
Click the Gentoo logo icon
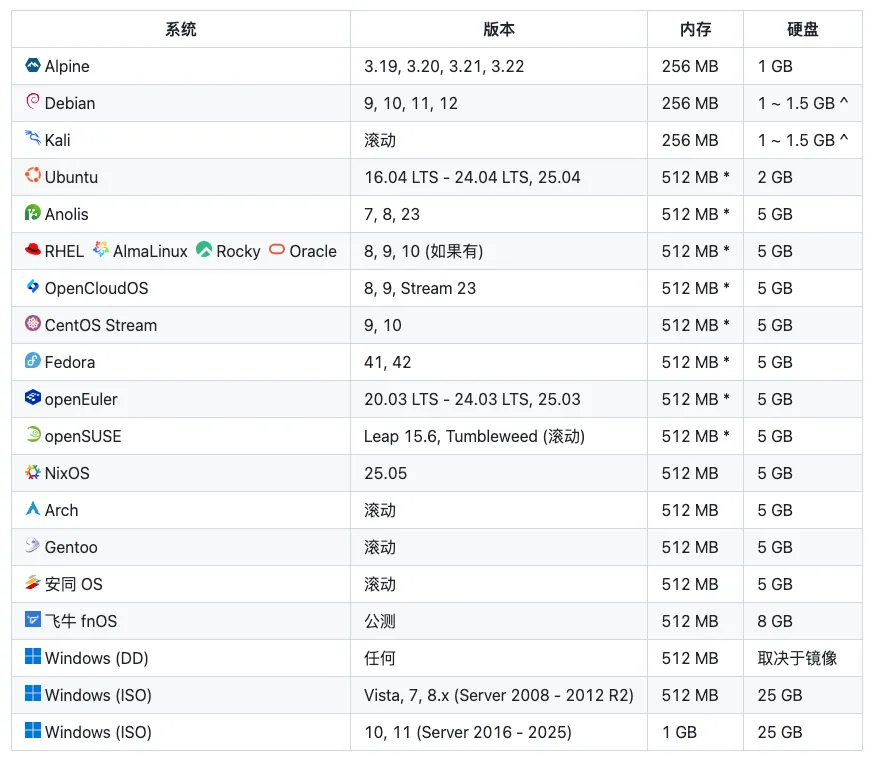(33, 545)
